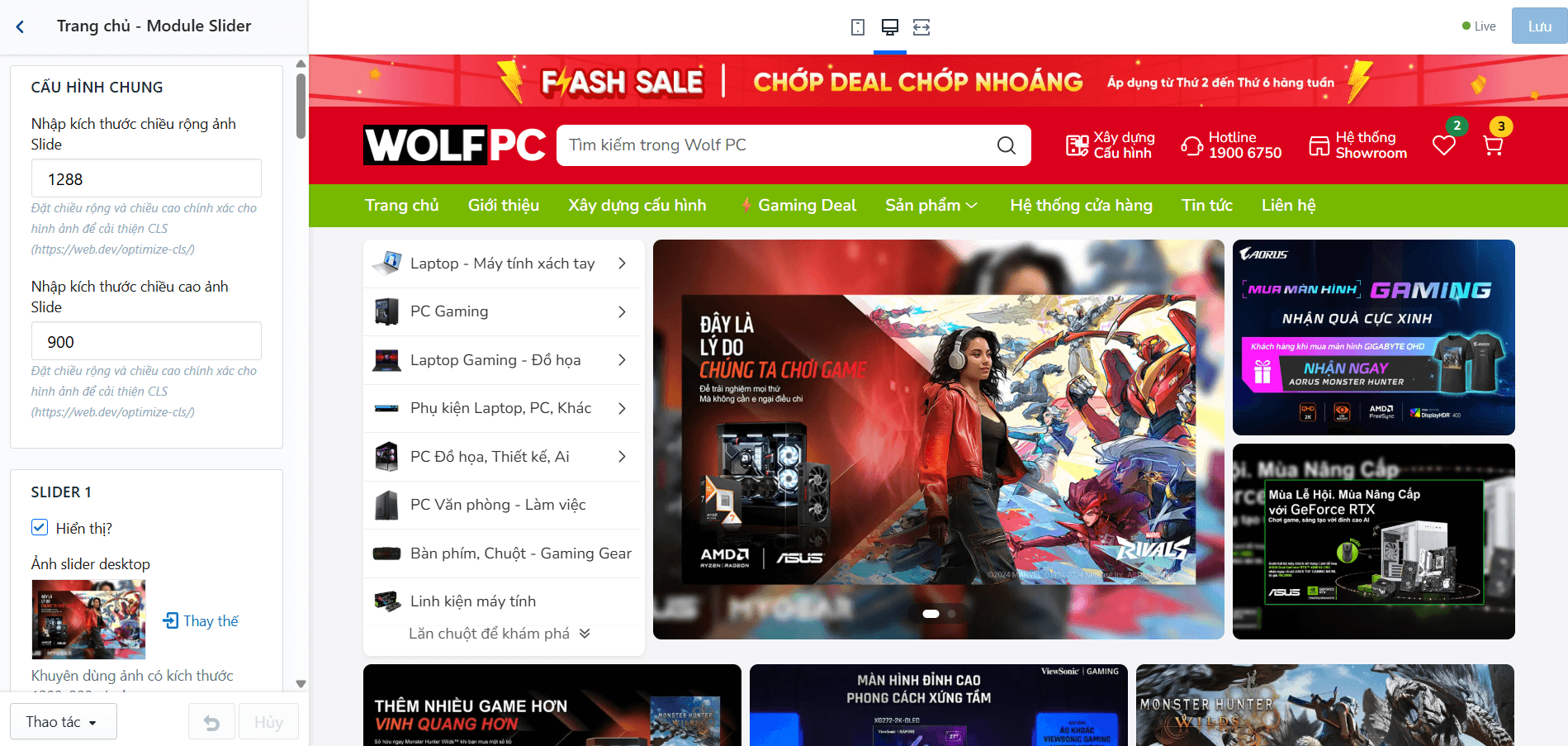Screen dimensions: 1568x746
Task: Open Liên hệ navigation item
Action: click(x=1289, y=205)
